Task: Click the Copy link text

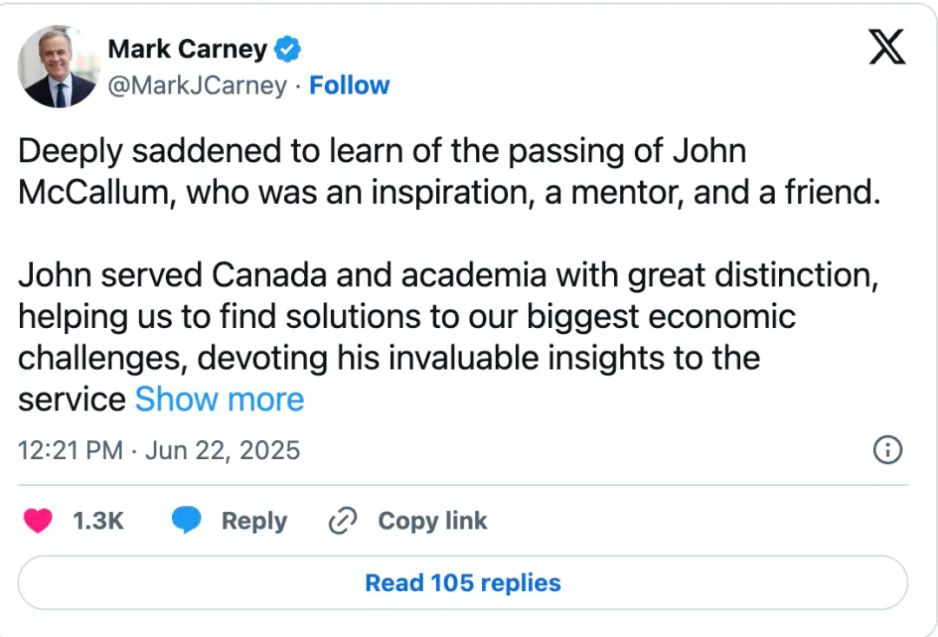Action: tap(432, 521)
